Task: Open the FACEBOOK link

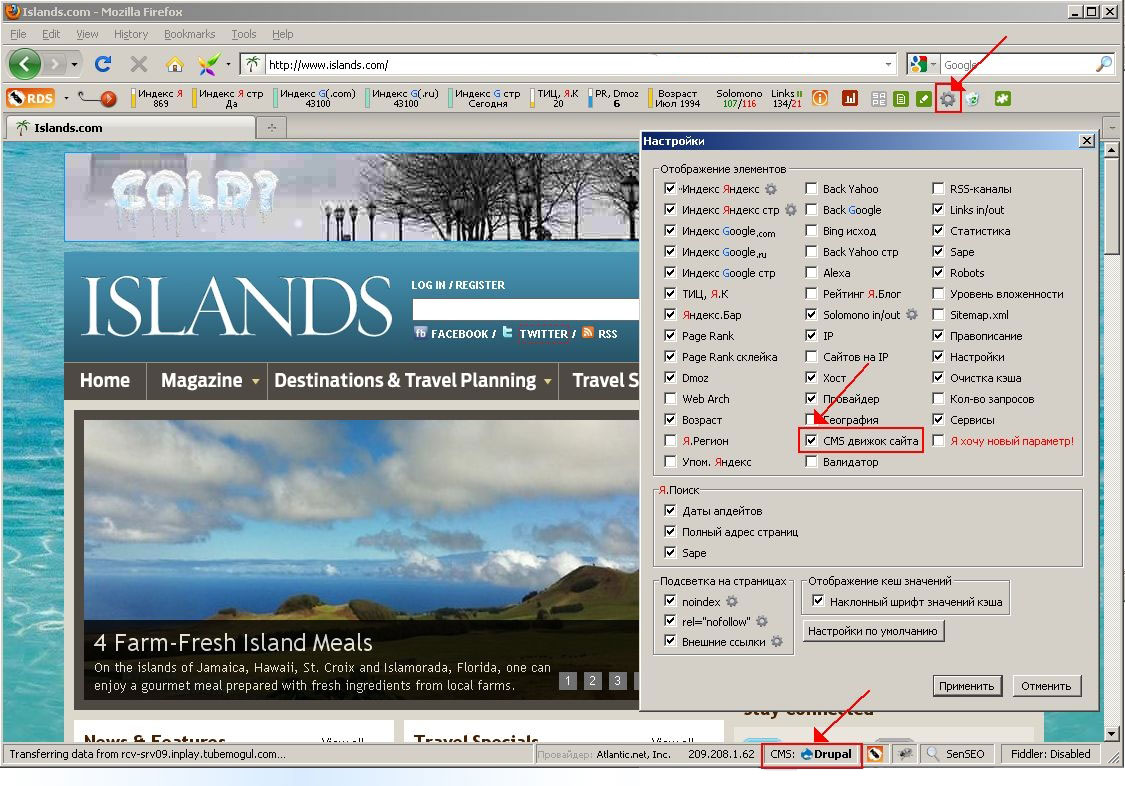Action: pyautogui.click(x=459, y=334)
